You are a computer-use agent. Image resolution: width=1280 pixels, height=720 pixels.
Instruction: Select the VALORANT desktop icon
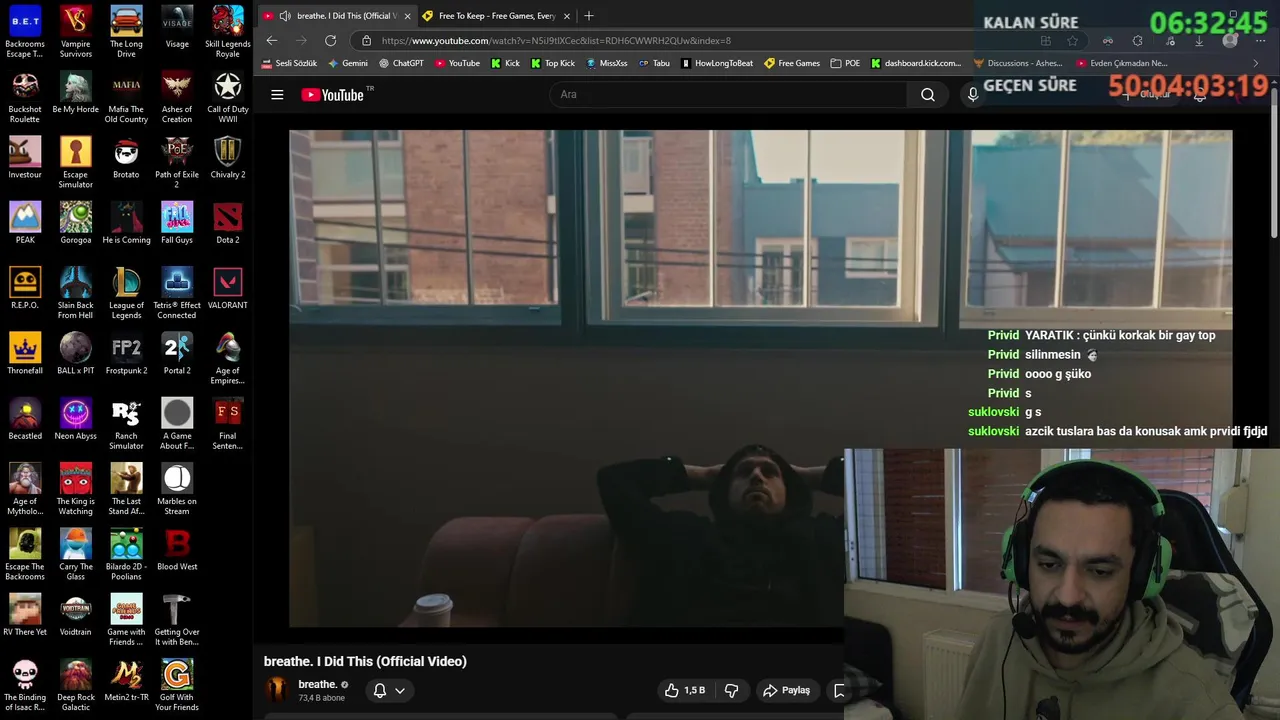pos(228,288)
